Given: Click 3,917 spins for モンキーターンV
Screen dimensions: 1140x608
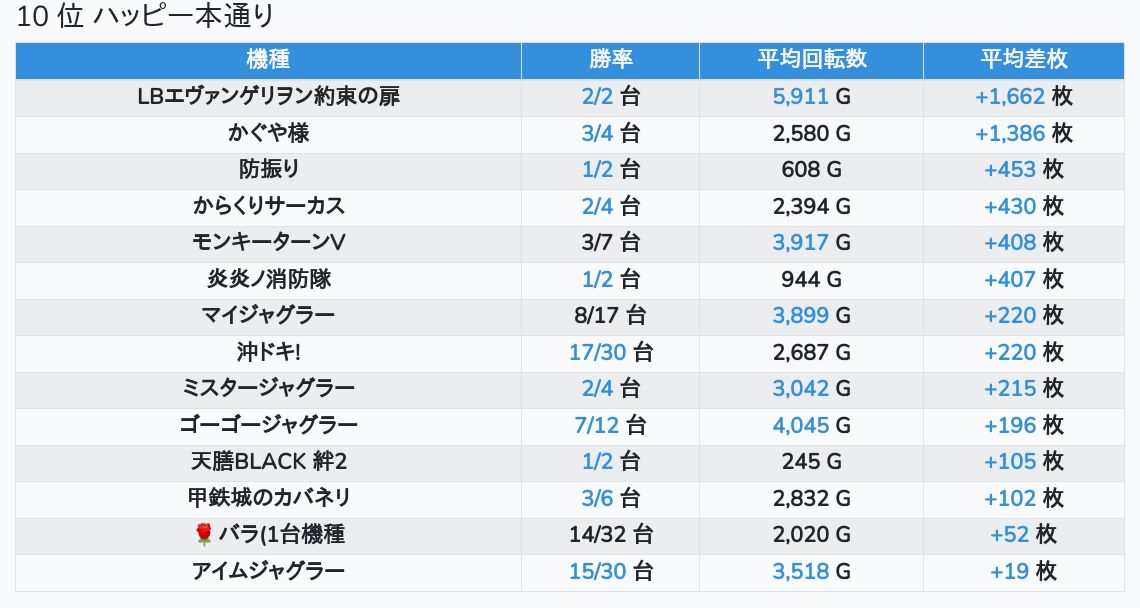Looking at the screenshot, I should (x=801, y=242).
